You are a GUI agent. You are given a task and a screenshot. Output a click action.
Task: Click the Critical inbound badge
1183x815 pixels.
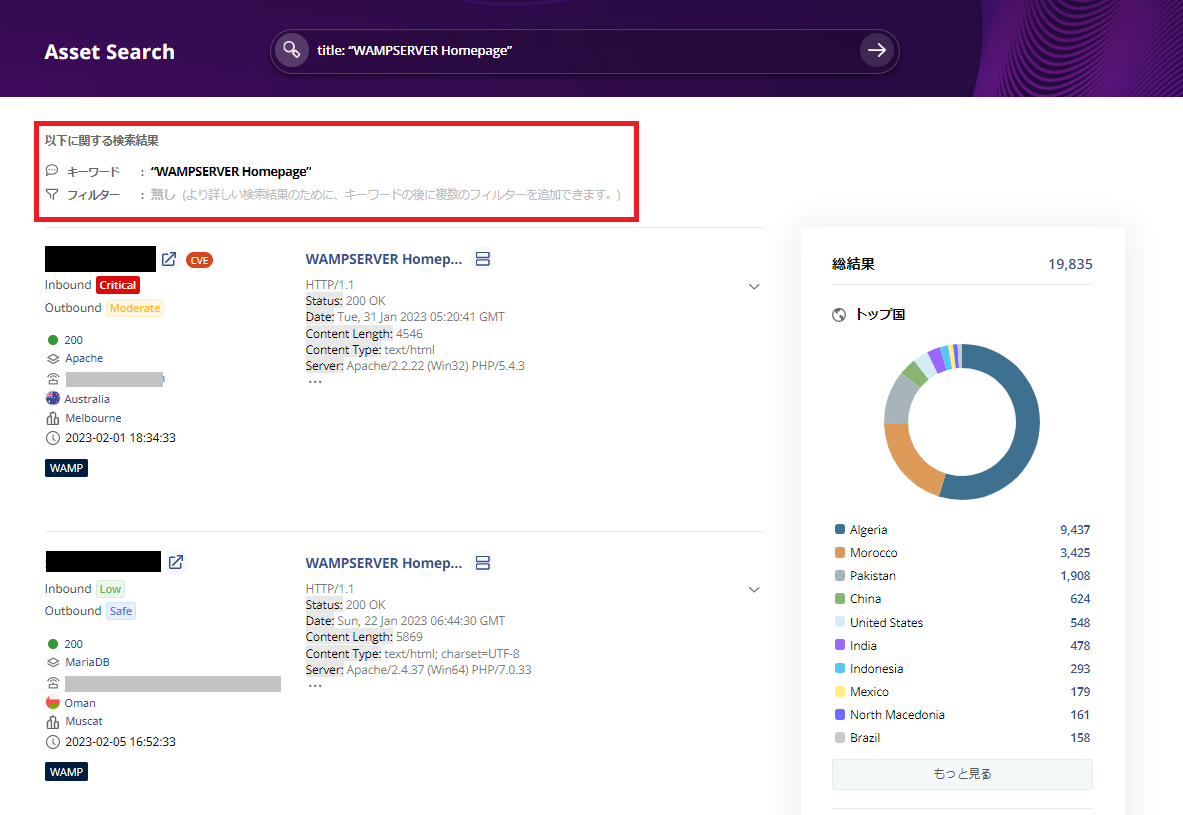click(x=118, y=285)
